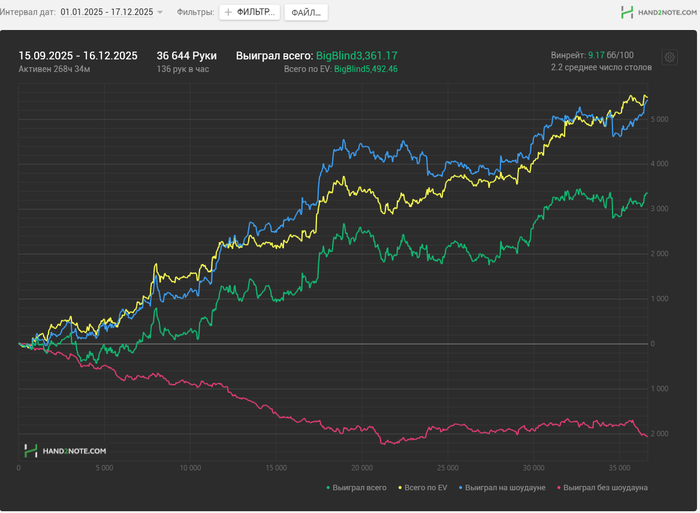Click the '36 644 Руки' hand count

187,56
